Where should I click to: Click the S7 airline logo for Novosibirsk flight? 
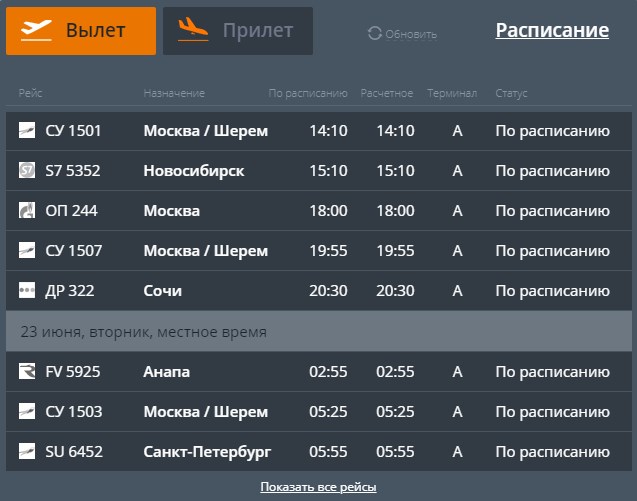[x=27, y=171]
